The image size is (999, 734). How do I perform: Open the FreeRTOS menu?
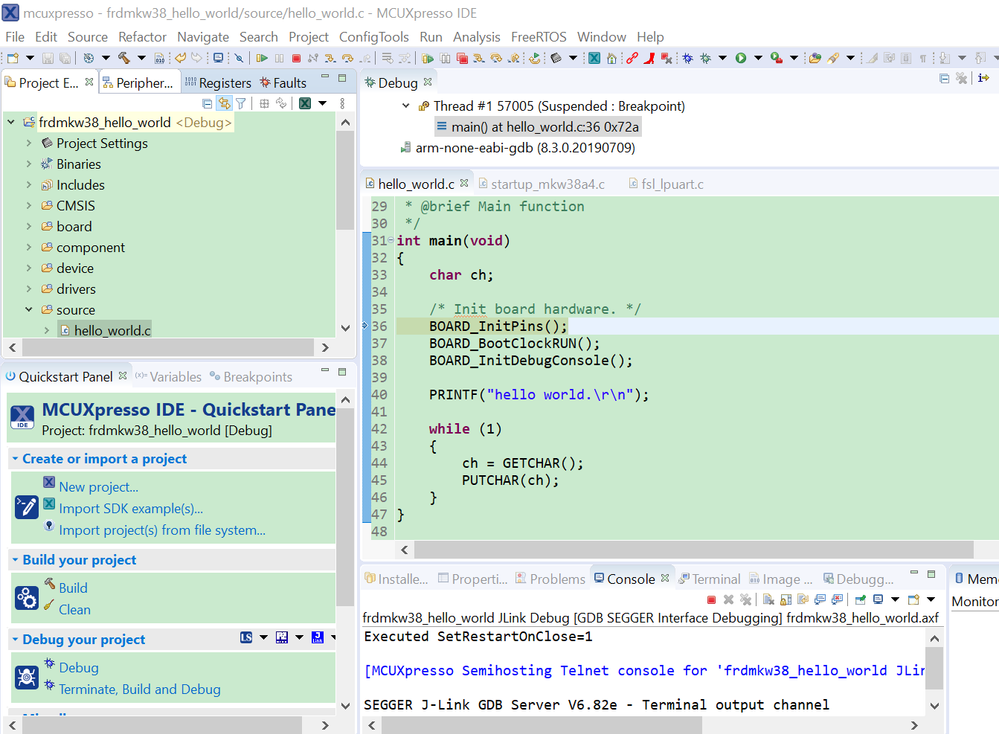pyautogui.click(x=538, y=37)
